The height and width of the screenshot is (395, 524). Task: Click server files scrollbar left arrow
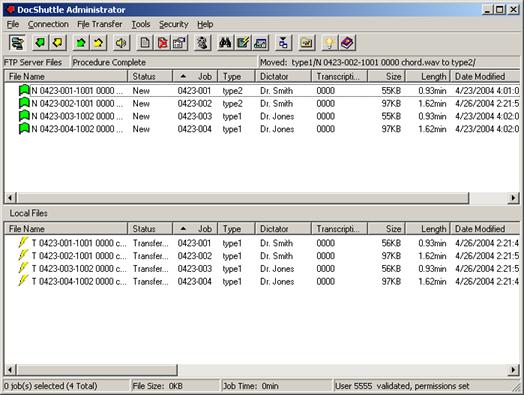coord(11,198)
